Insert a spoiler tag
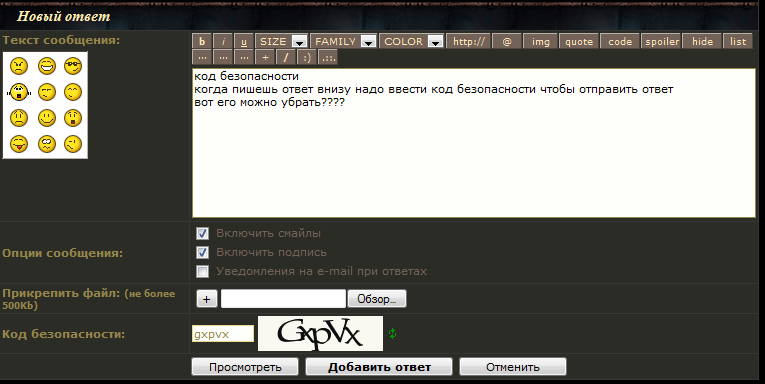This screenshot has width=765, height=384. (662, 41)
